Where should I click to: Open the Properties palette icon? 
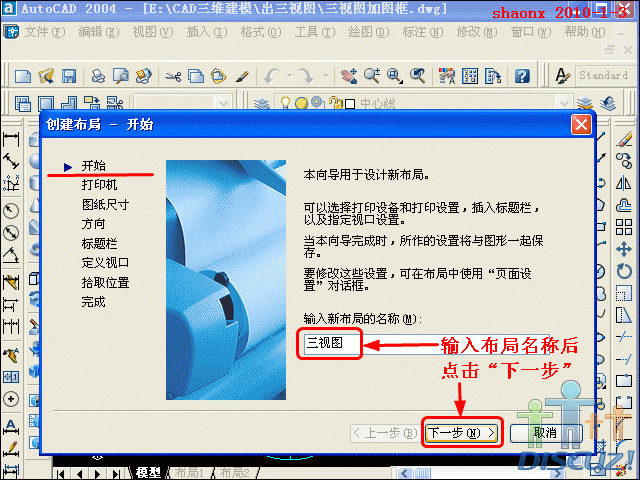[x=447, y=76]
